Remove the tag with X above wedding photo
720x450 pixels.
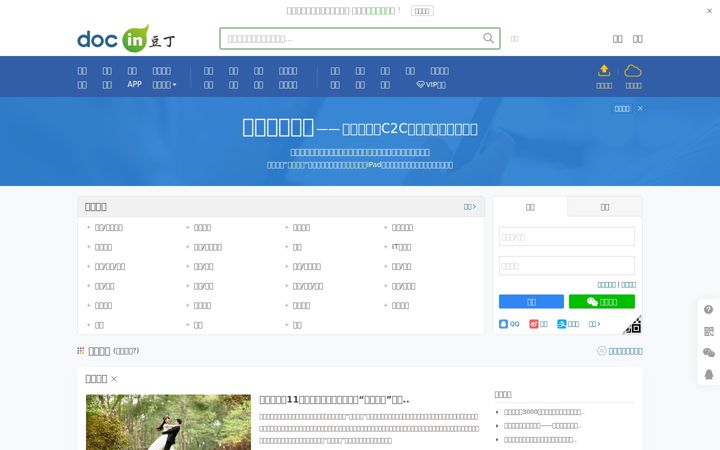(114, 379)
